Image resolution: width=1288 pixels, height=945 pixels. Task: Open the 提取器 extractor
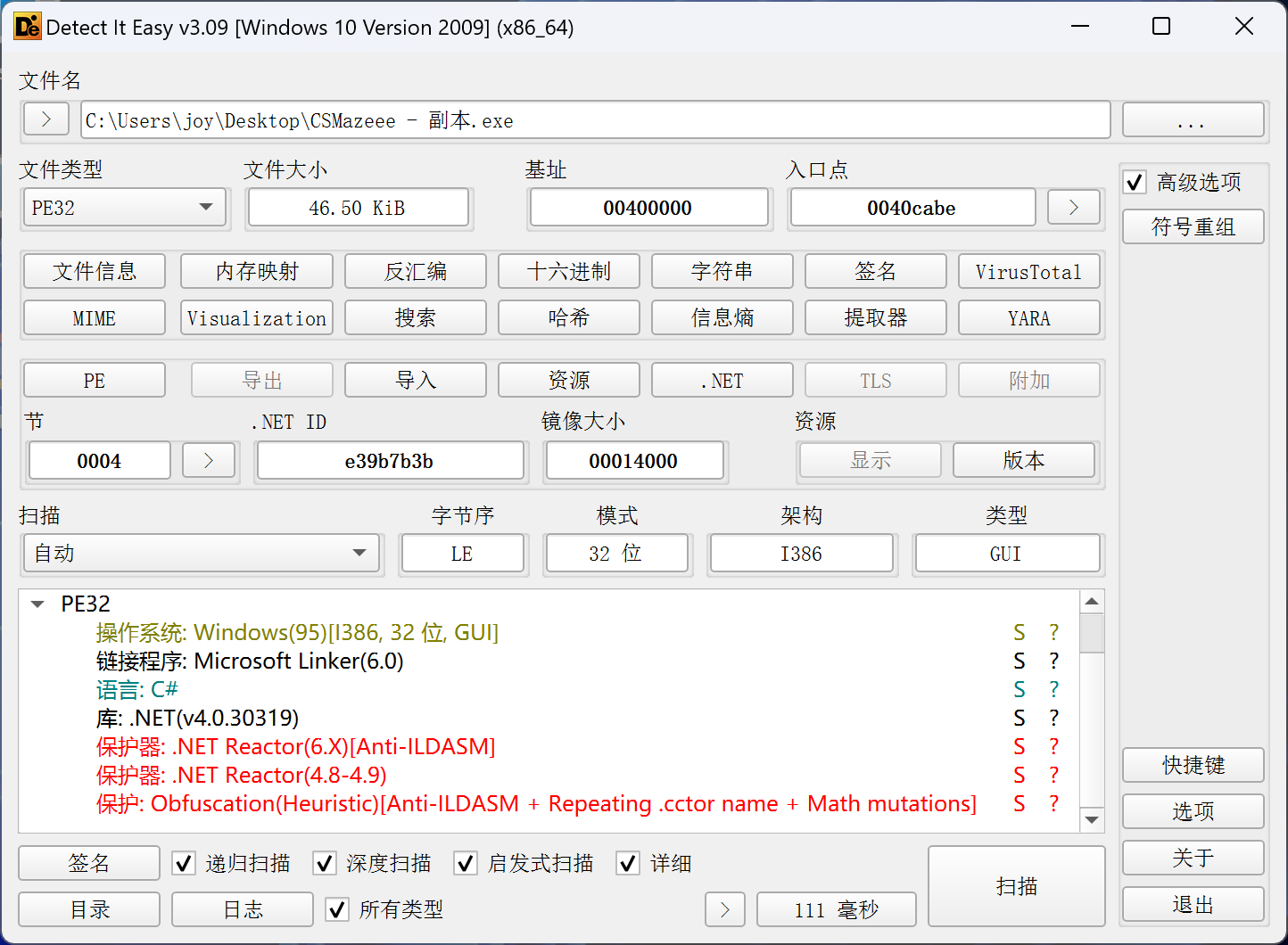[876, 318]
